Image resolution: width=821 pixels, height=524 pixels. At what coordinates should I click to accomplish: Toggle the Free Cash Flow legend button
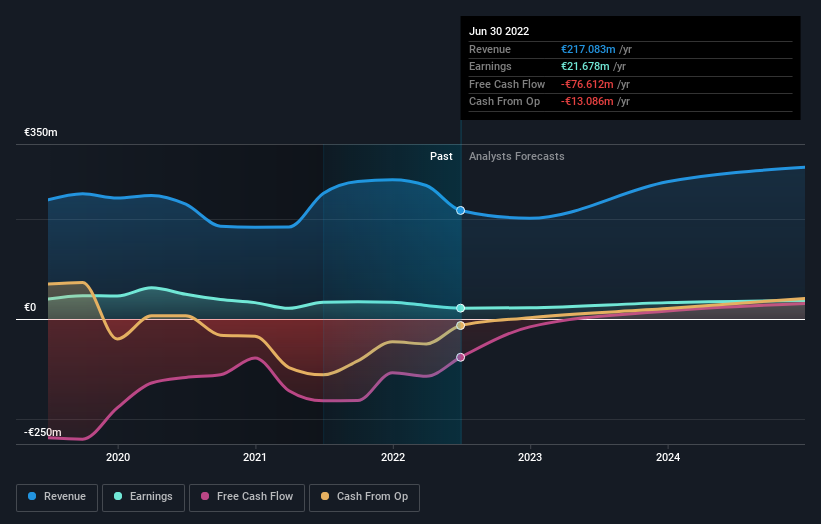point(247,497)
